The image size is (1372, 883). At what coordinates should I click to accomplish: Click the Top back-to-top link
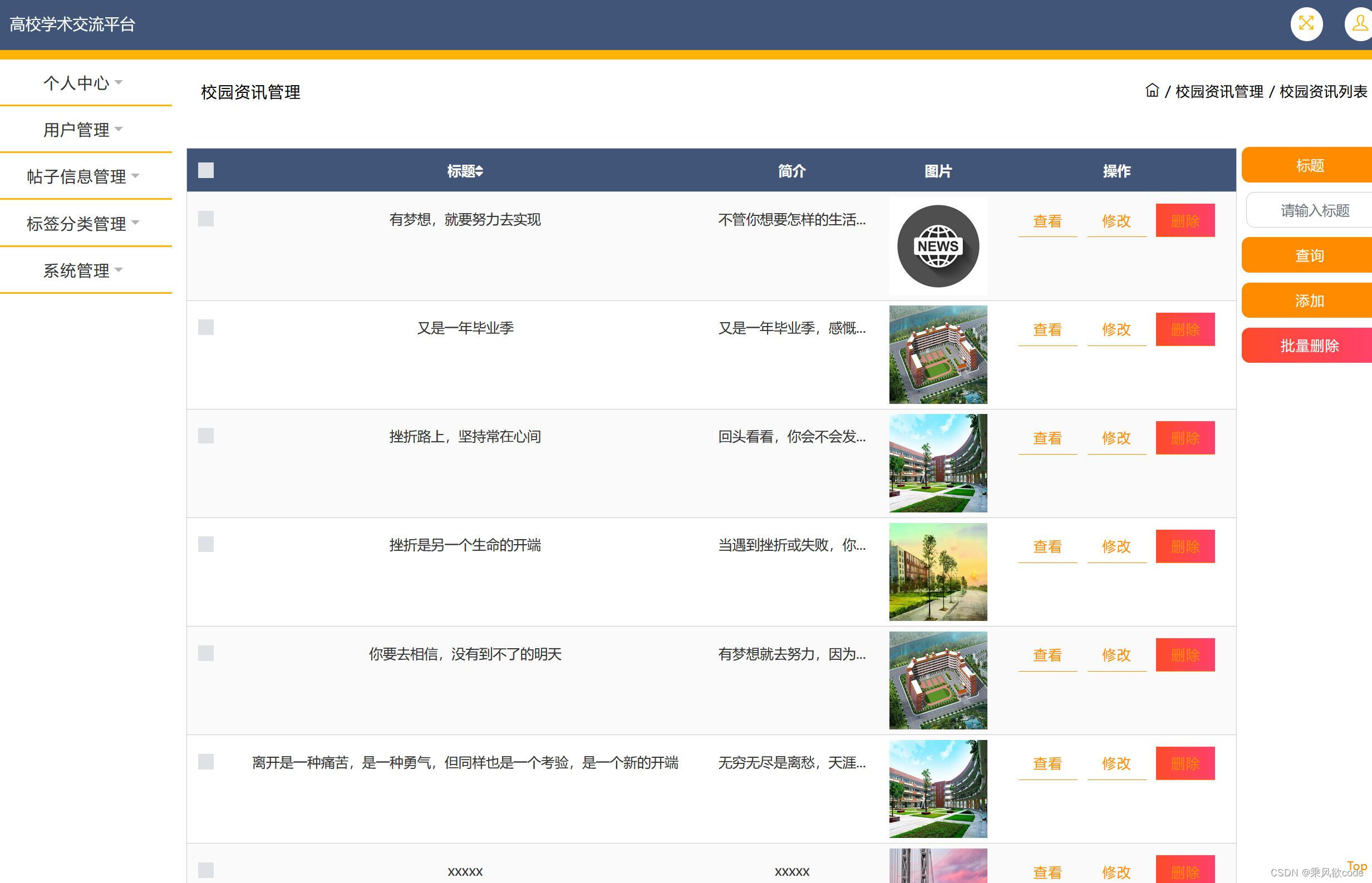pos(1356,866)
